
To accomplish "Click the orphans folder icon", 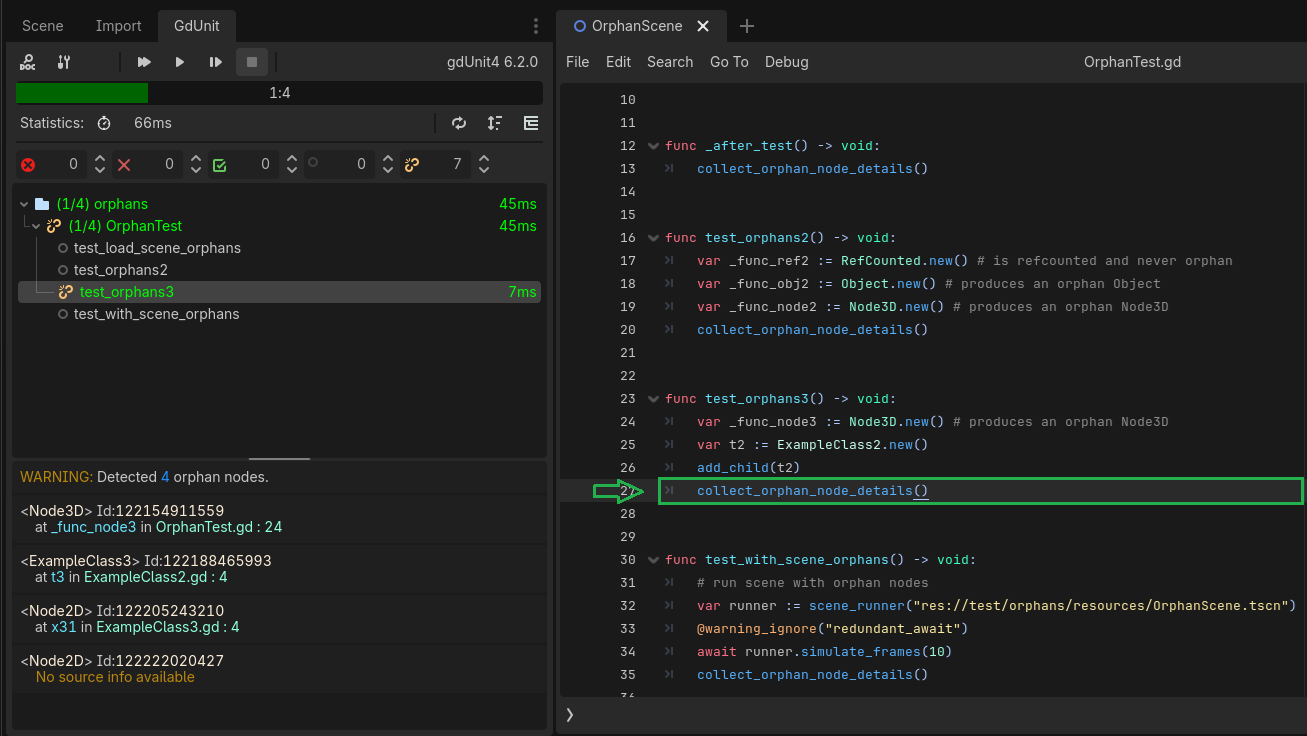I will (x=42, y=204).
